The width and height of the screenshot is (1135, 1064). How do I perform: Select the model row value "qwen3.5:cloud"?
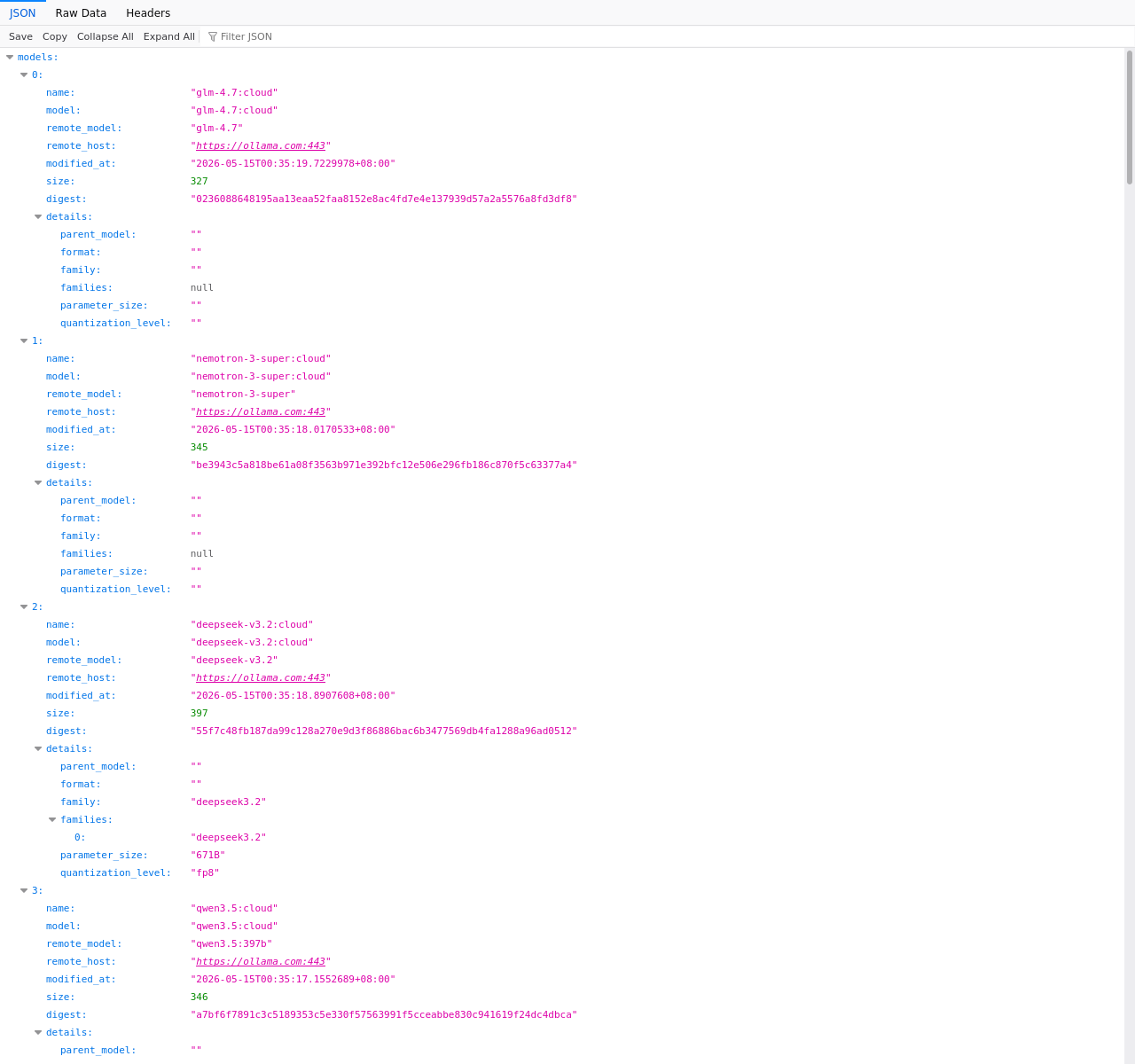coord(234,926)
